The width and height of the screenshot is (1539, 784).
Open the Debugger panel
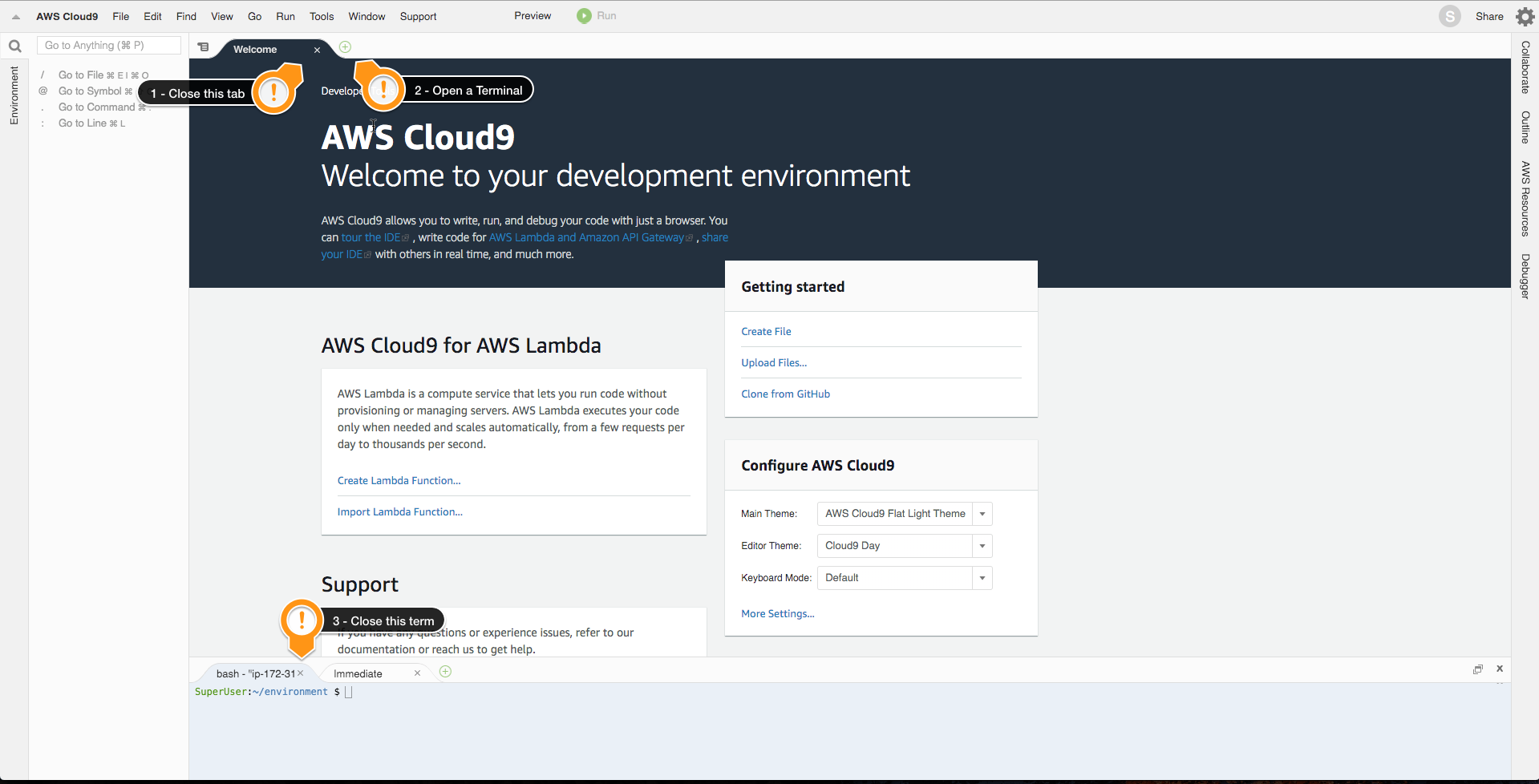[1525, 277]
